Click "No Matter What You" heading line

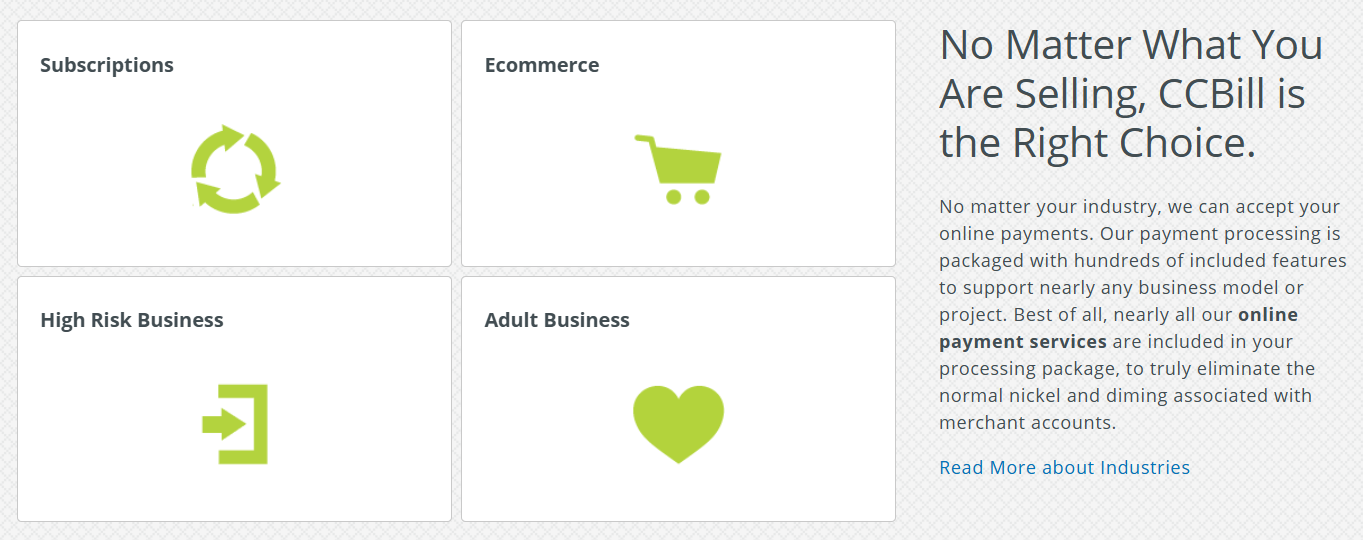pos(1131,45)
